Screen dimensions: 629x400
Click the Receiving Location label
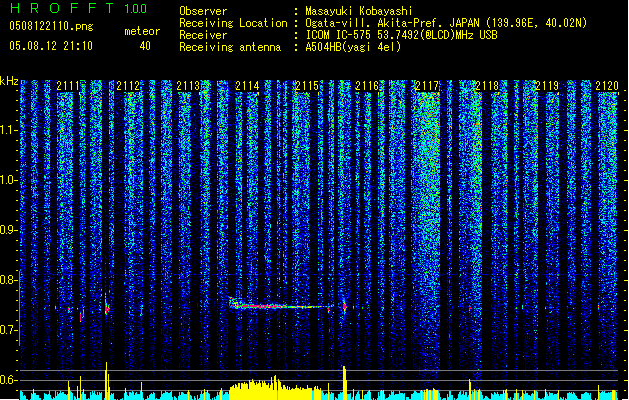[x=233, y=23]
